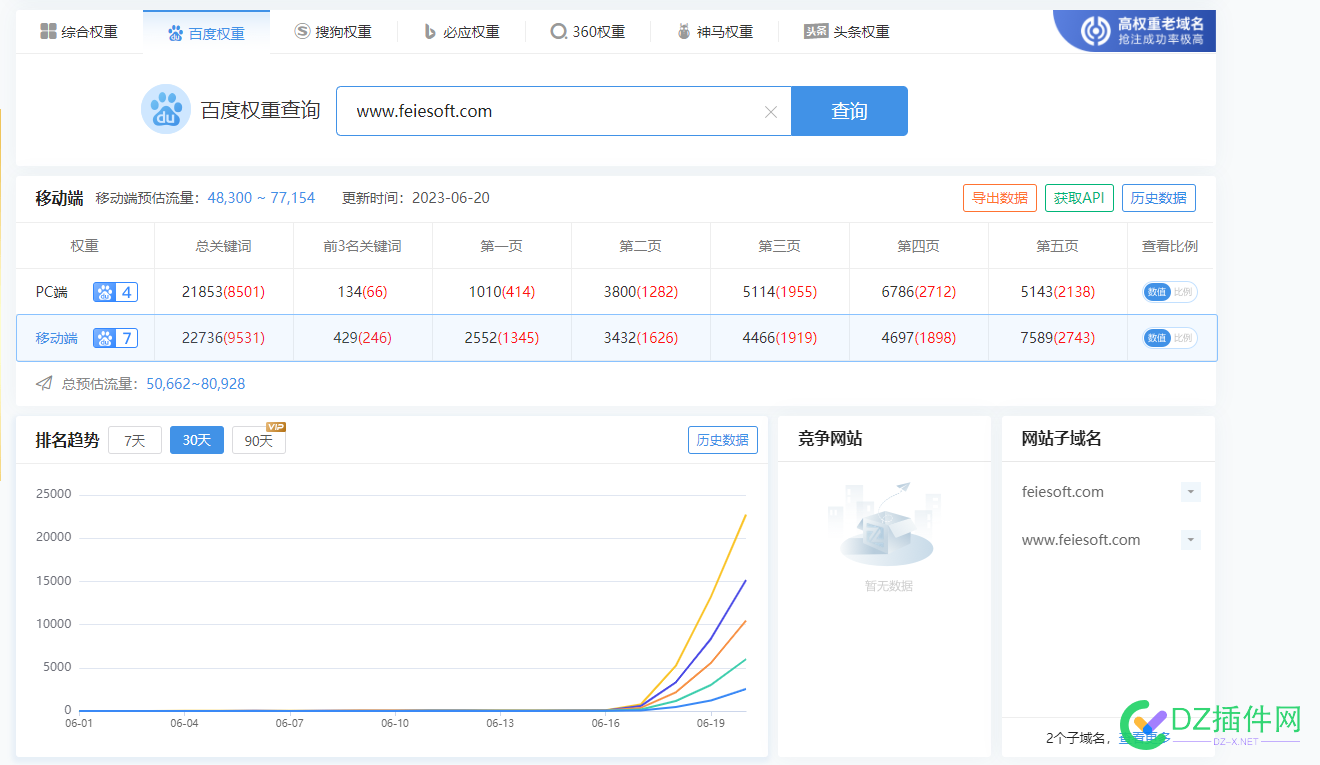The height and width of the screenshot is (765, 1320).
Task: Clear the domain input with X icon
Action: 771,112
